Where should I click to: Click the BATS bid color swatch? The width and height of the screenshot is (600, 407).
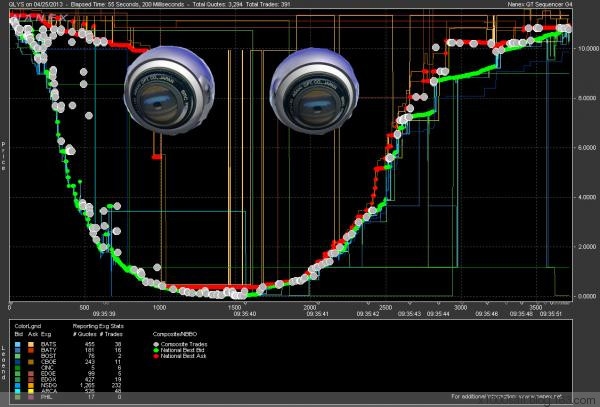(x=18, y=344)
